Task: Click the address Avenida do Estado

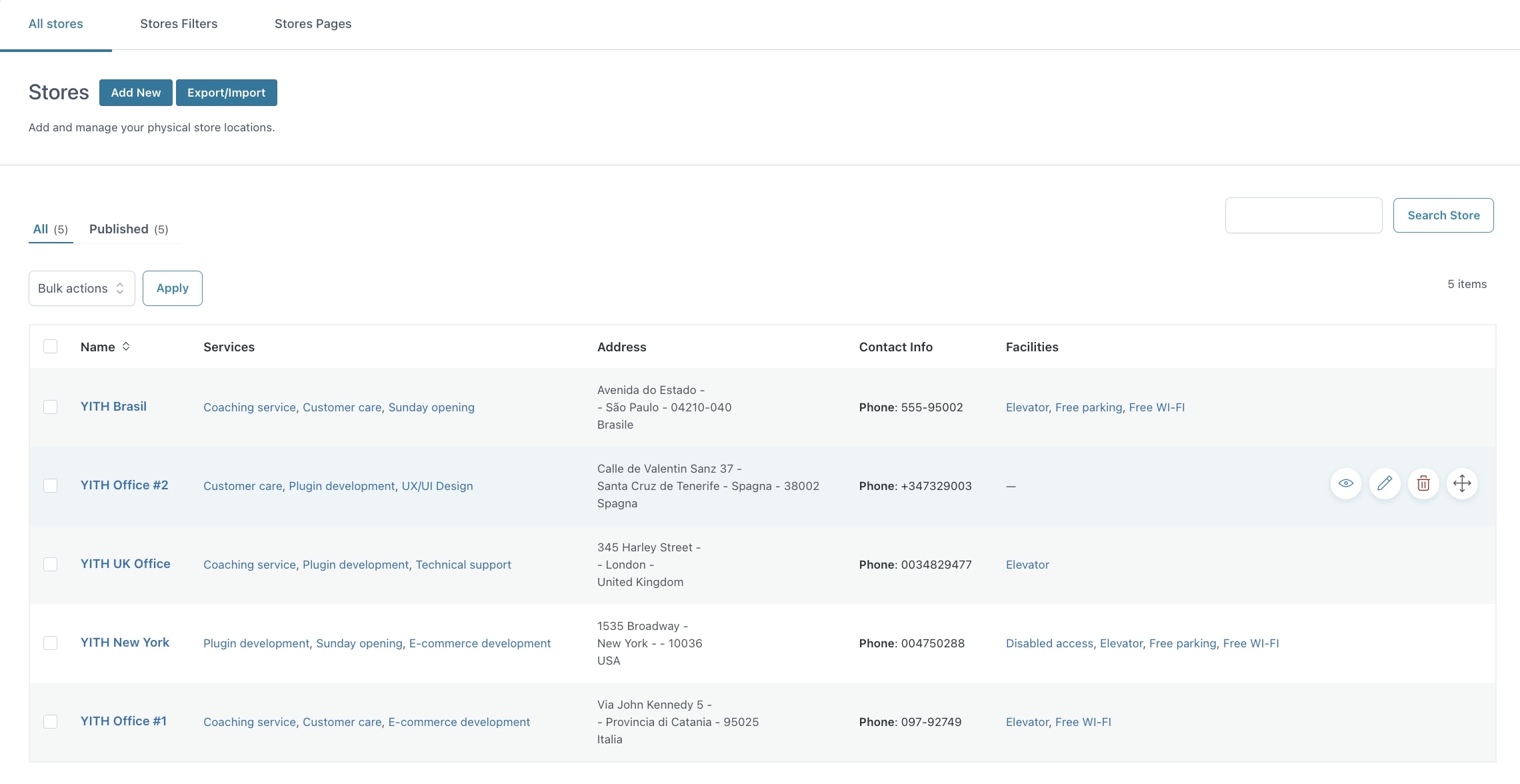Action: point(647,390)
